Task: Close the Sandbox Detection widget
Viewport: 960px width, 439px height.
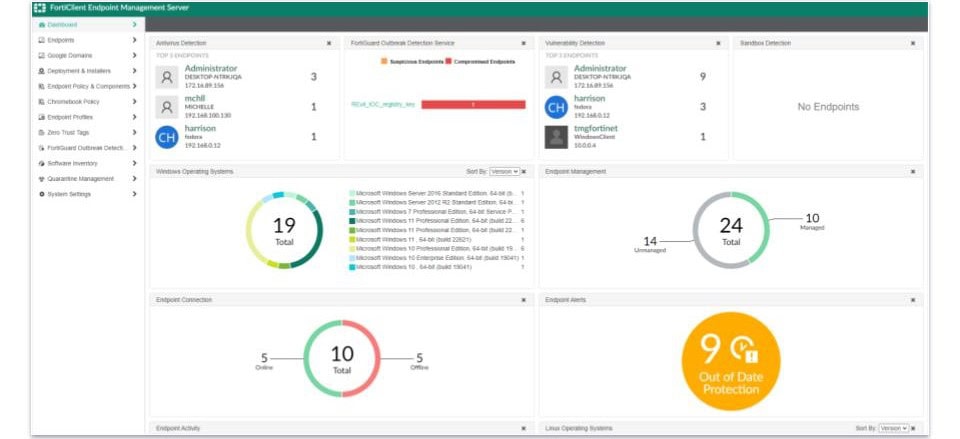Action: pyautogui.click(x=913, y=43)
